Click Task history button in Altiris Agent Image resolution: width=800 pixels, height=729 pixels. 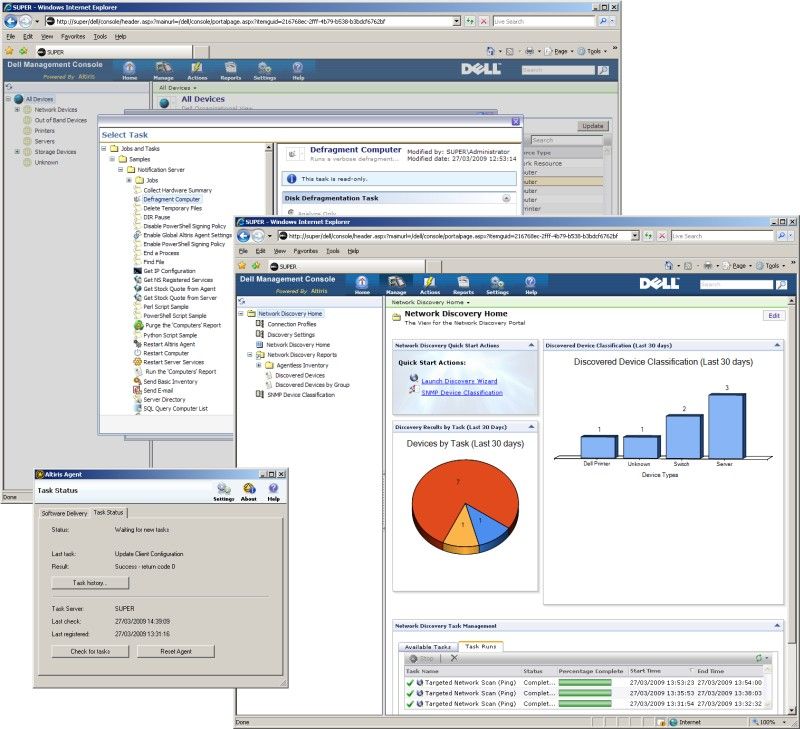tap(90, 583)
